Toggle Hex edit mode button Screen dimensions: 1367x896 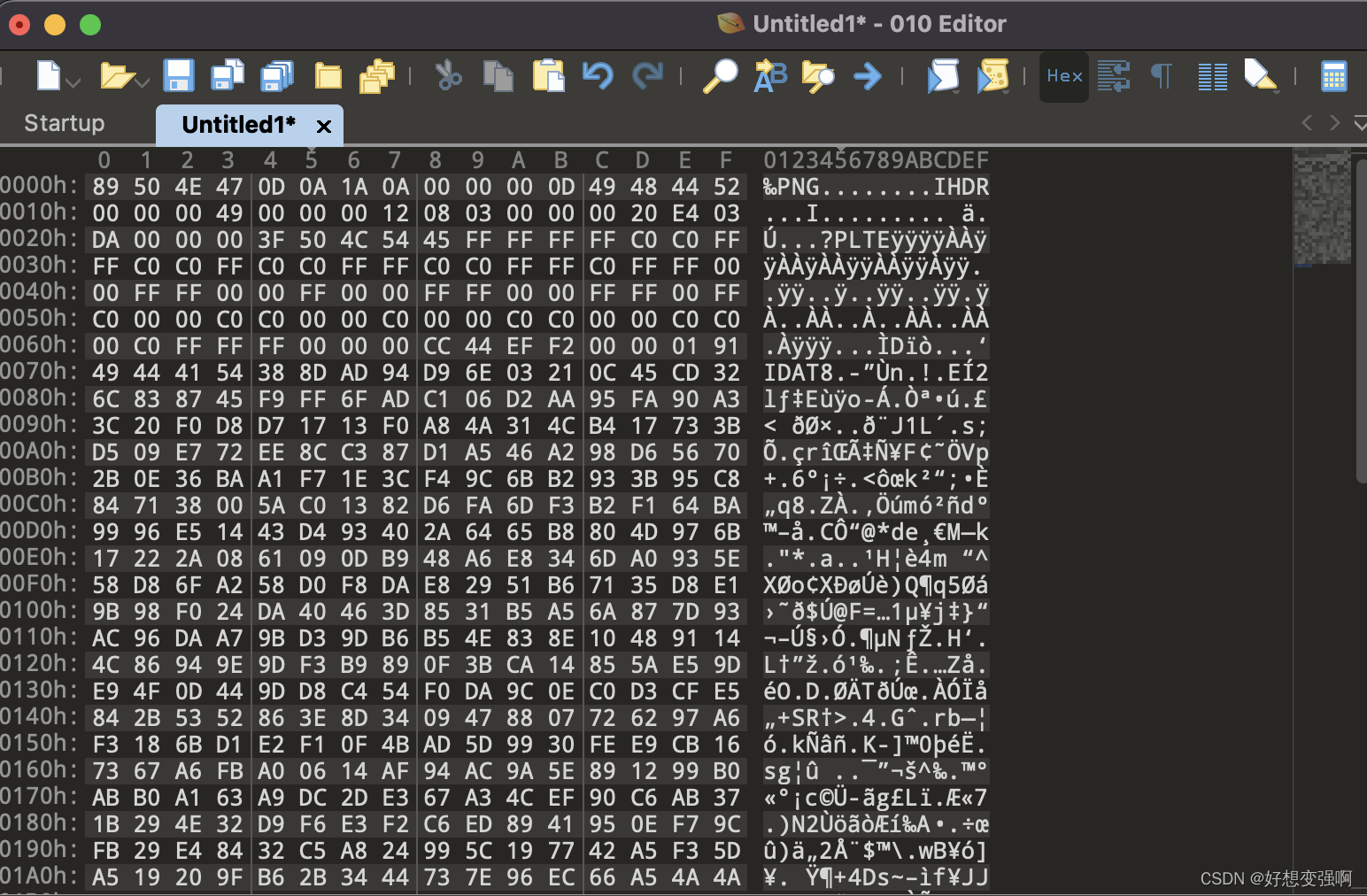[x=1064, y=77]
